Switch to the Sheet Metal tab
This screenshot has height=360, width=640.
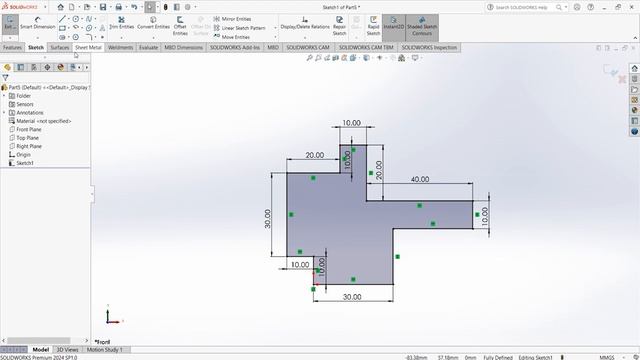[x=88, y=47]
